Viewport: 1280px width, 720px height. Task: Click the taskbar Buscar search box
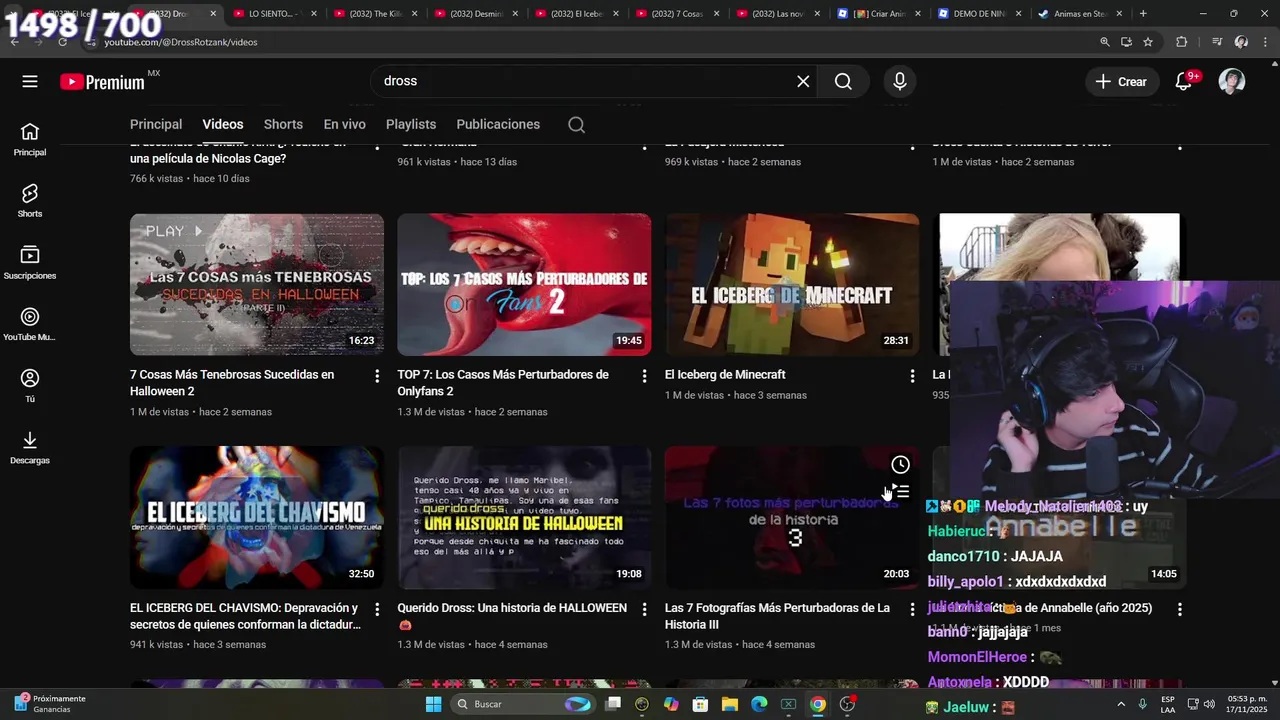(524, 704)
